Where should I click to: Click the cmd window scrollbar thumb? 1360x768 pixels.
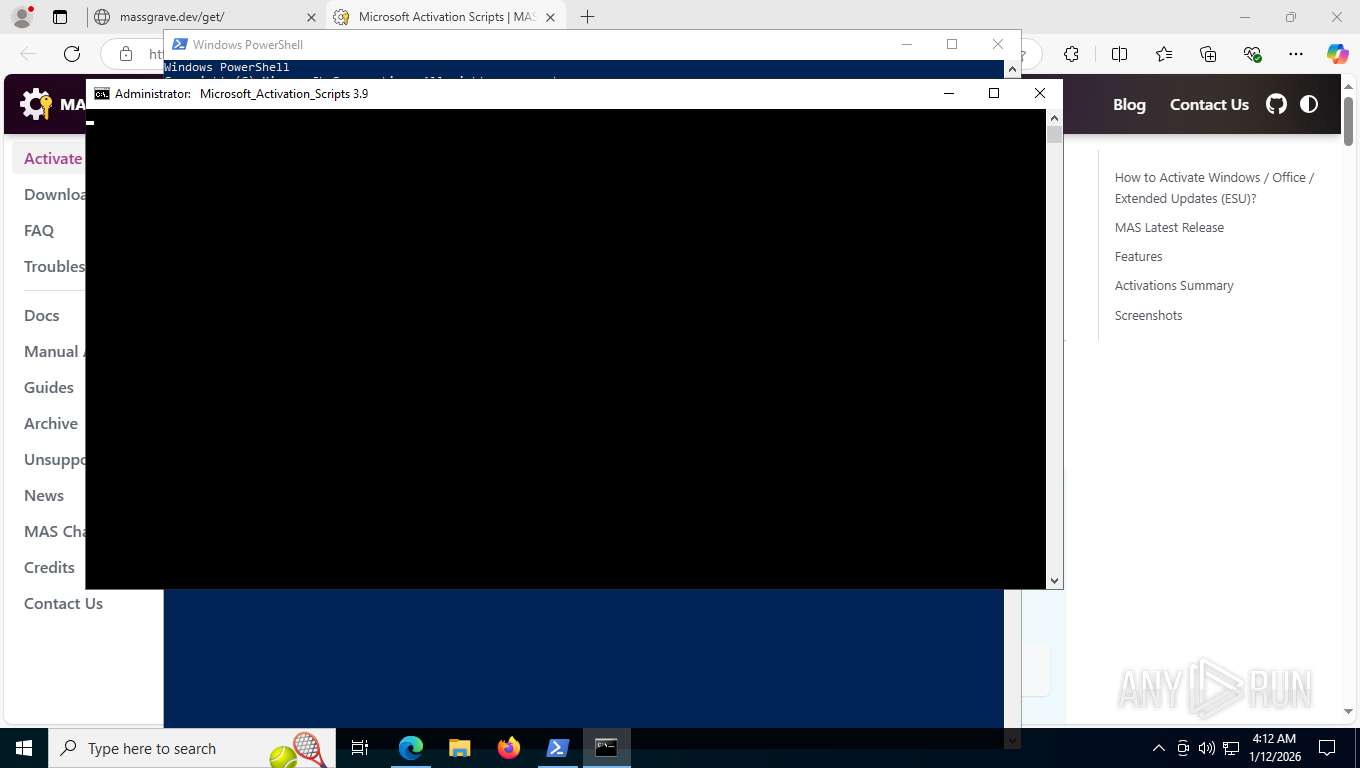pyautogui.click(x=1054, y=135)
